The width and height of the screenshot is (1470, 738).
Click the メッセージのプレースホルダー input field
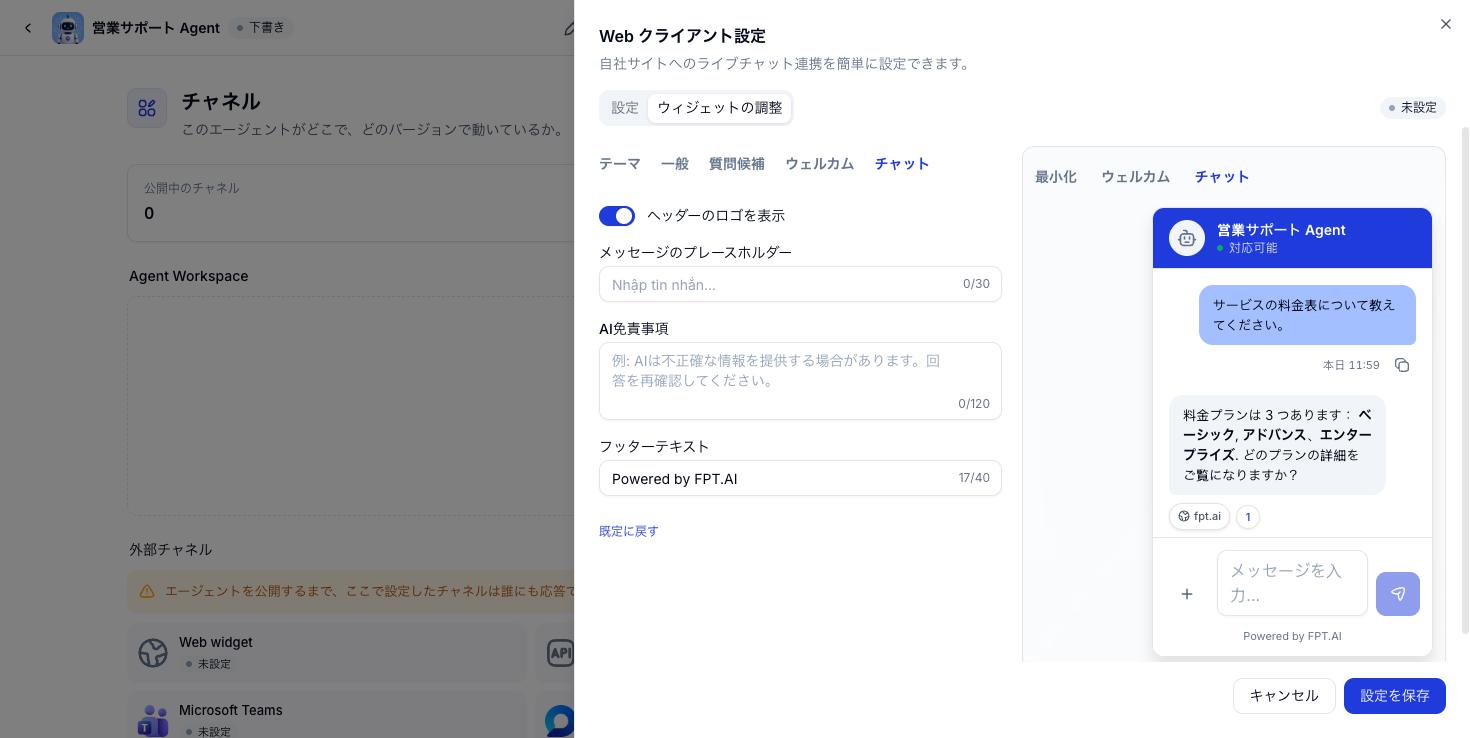tap(800, 284)
